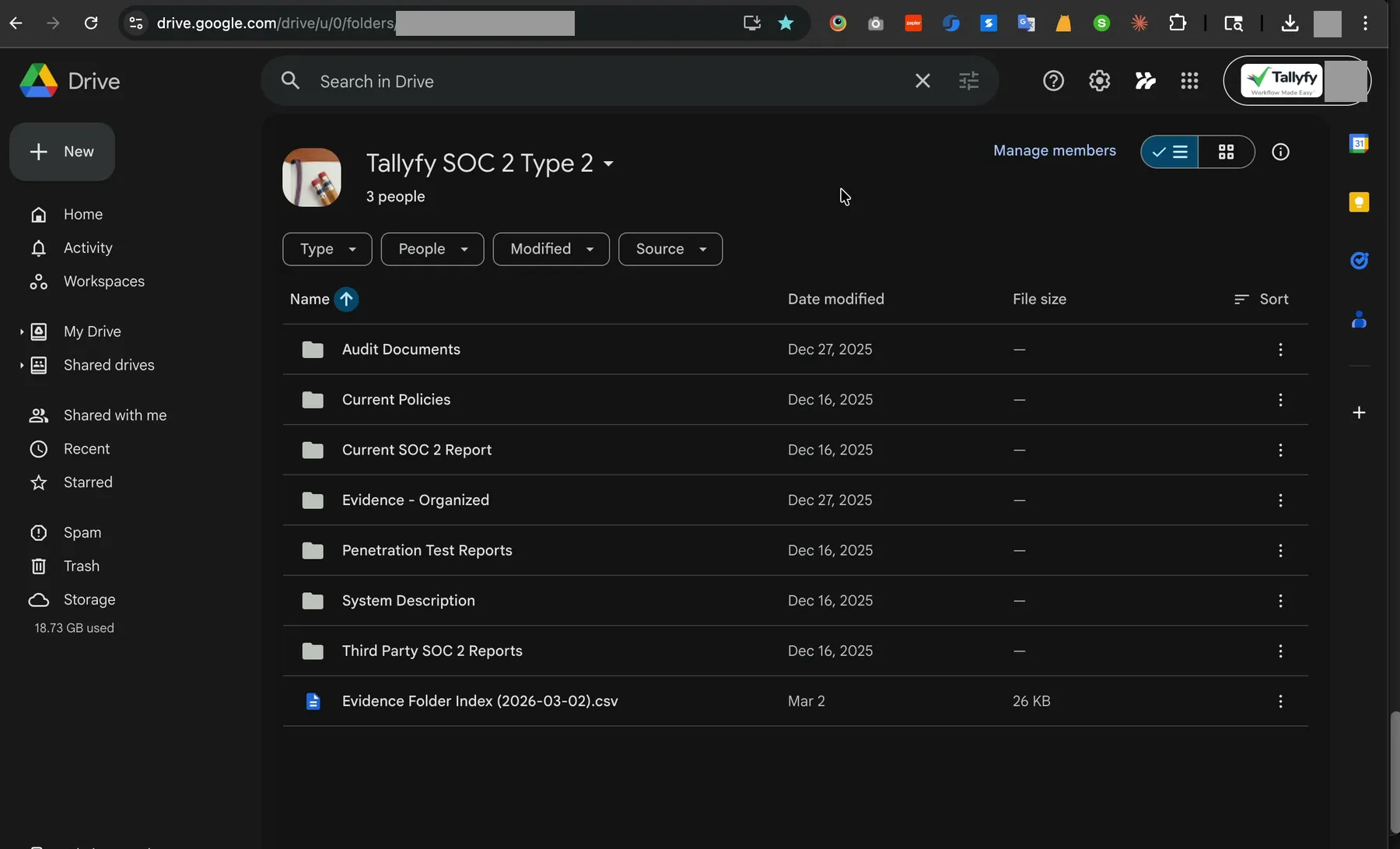1400x849 pixels.
Task: Open the Sort options
Action: [1261, 299]
